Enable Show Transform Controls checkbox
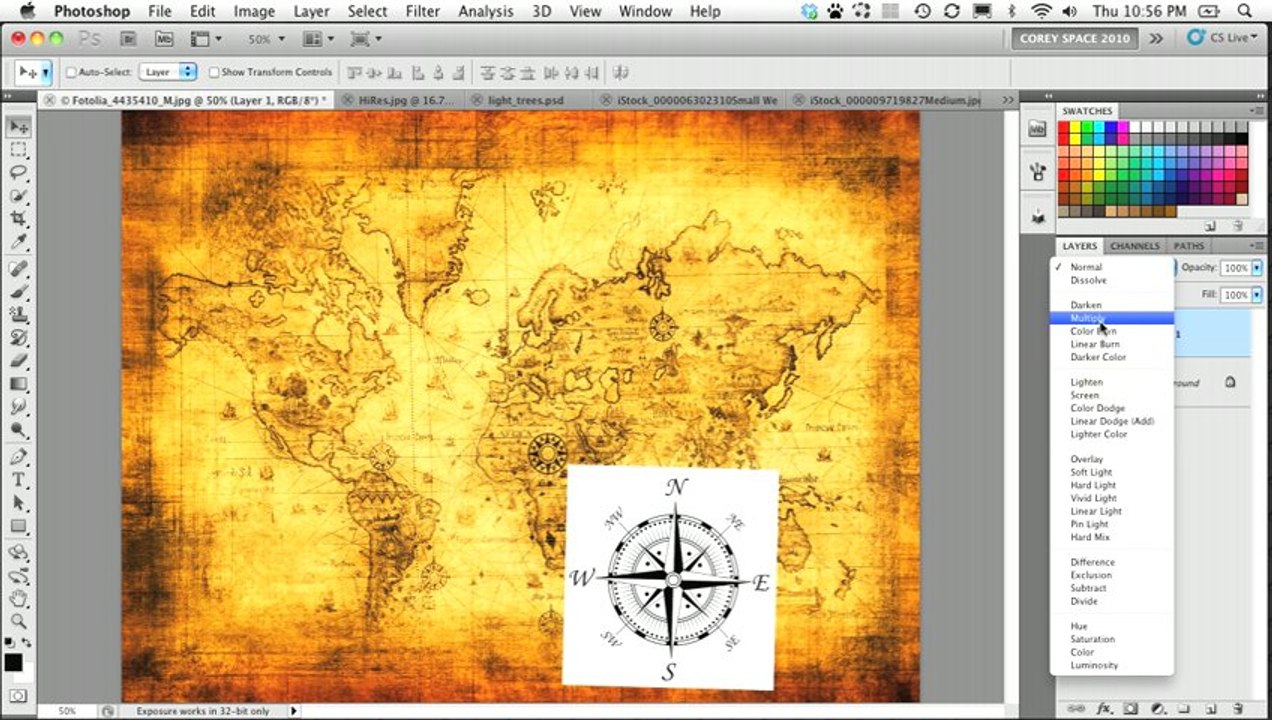The width and height of the screenshot is (1272, 720). (x=214, y=73)
